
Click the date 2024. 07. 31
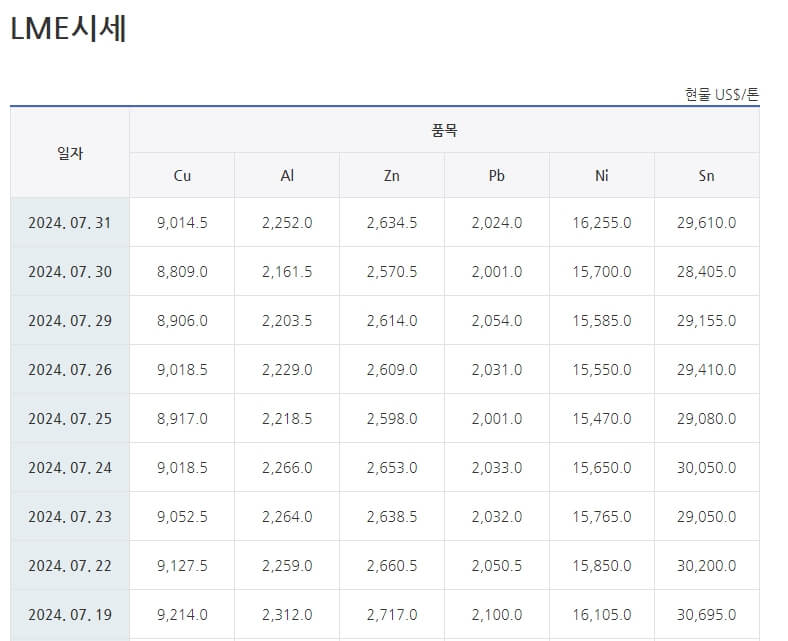(70, 222)
